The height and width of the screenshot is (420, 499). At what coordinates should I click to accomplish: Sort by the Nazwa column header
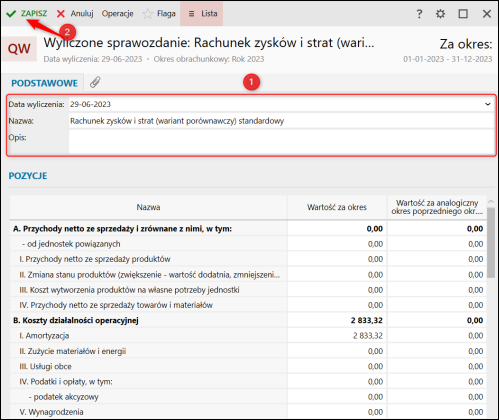coord(148,207)
